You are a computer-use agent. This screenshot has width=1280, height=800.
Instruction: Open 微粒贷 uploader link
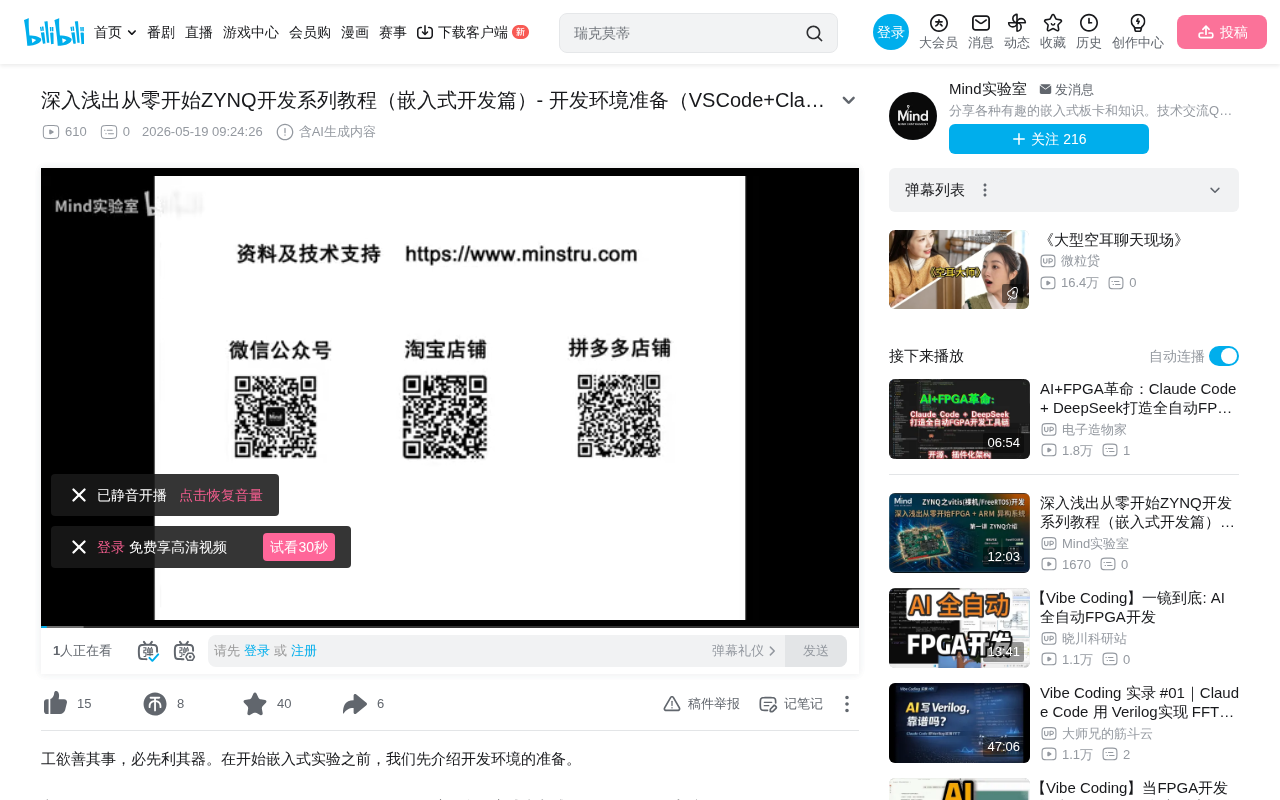click(x=1080, y=261)
